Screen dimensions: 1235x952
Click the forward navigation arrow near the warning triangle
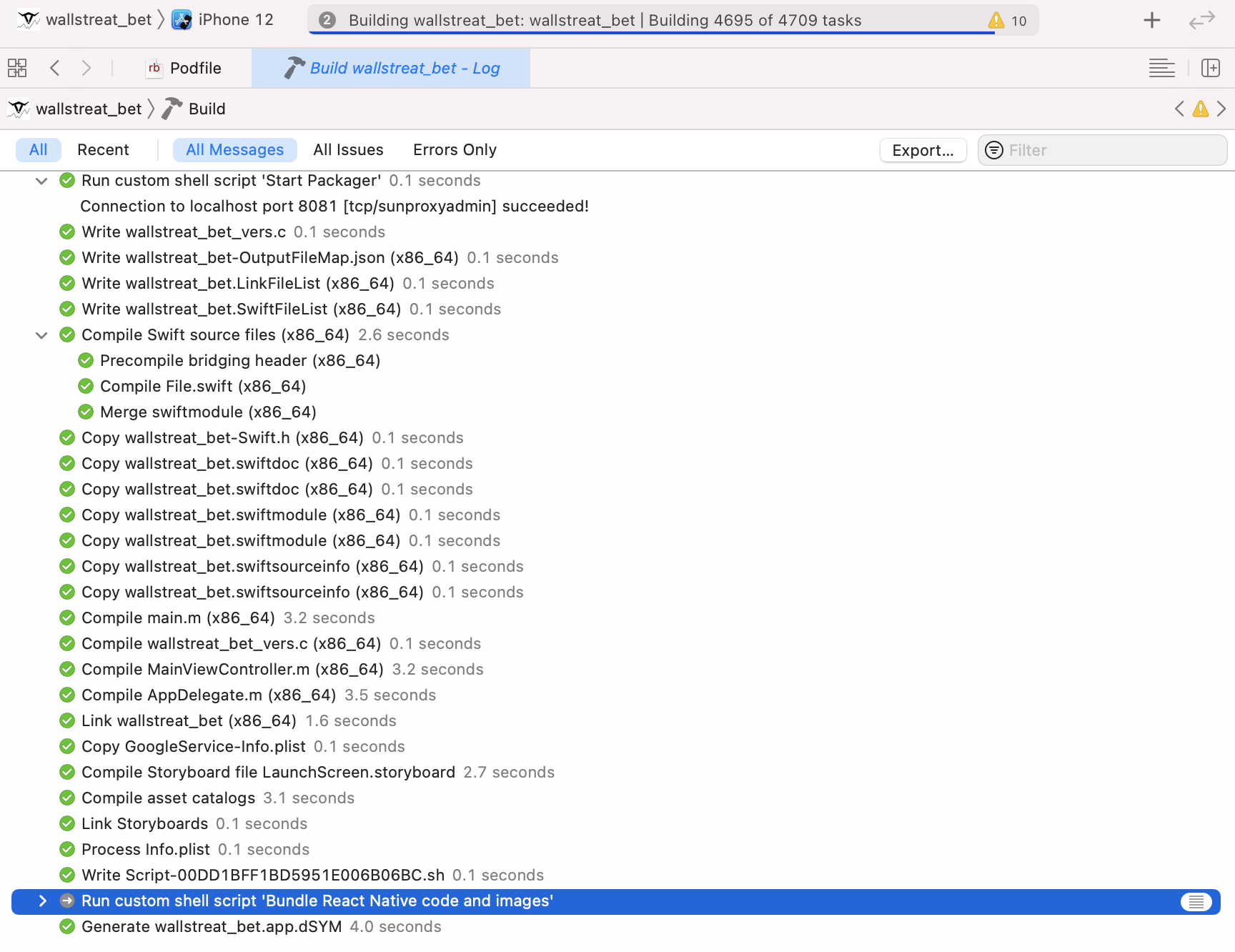click(1221, 109)
